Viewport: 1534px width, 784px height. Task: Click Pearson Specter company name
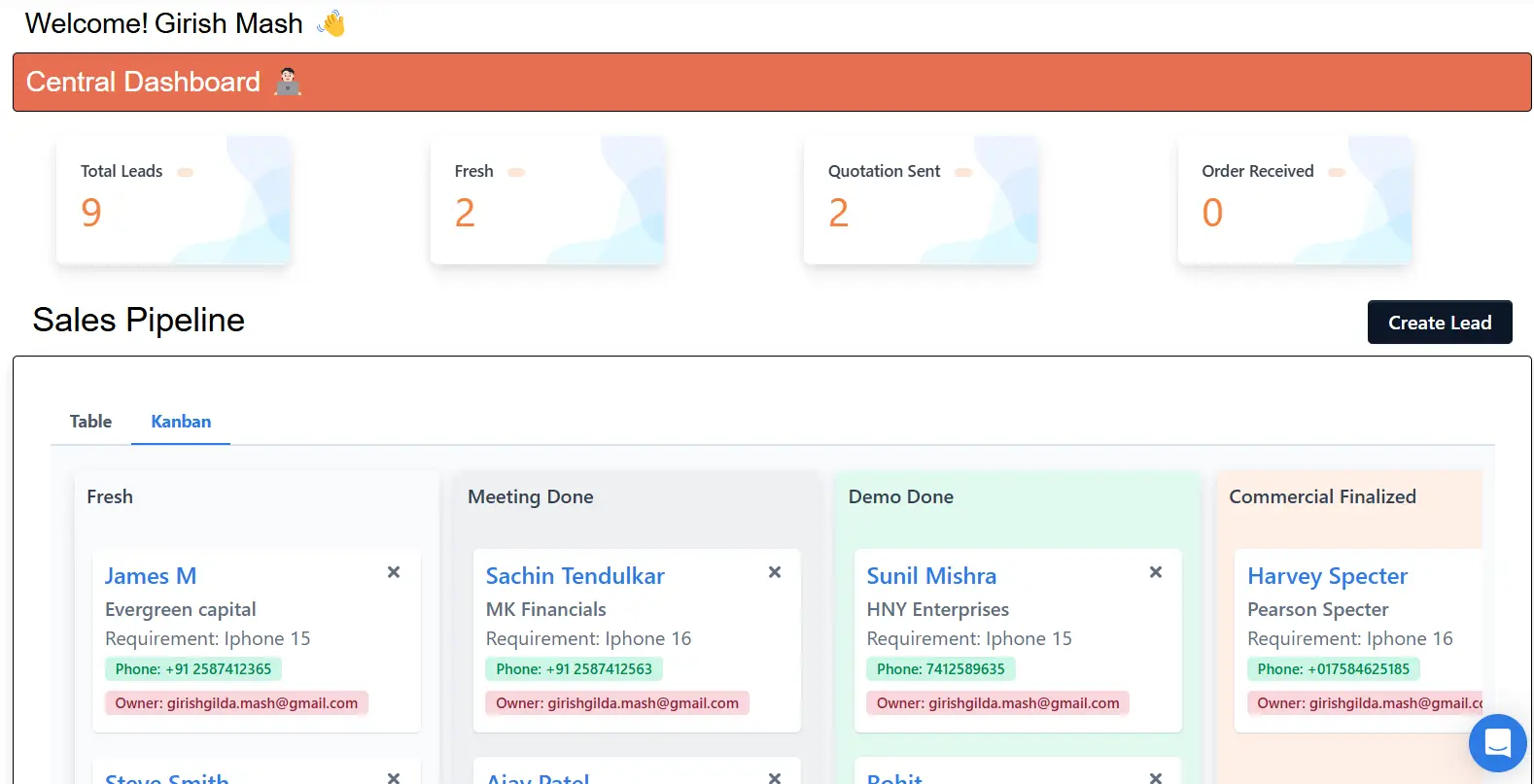click(1318, 609)
